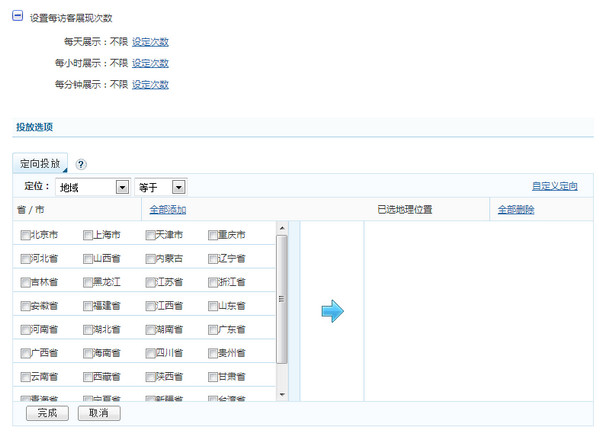
Task: Collapse the 设置每访客展现次数 section
Action: [x=17, y=16]
